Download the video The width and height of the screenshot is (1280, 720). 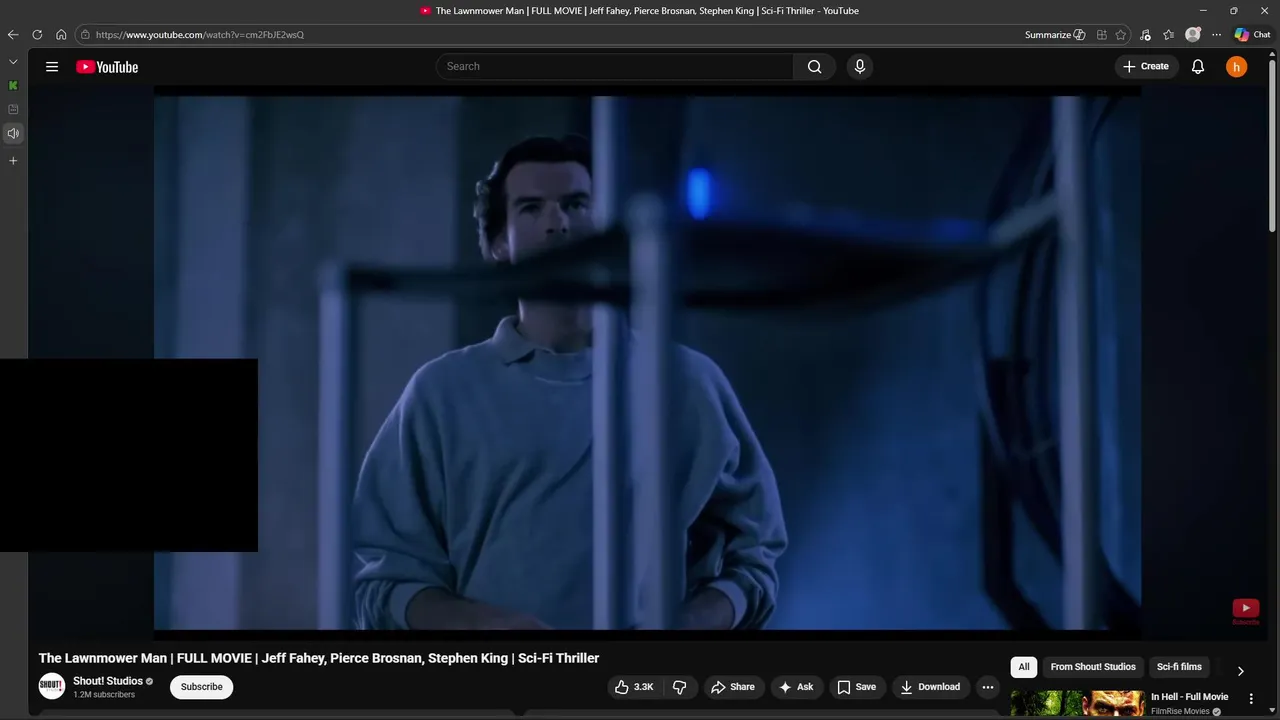(x=930, y=687)
